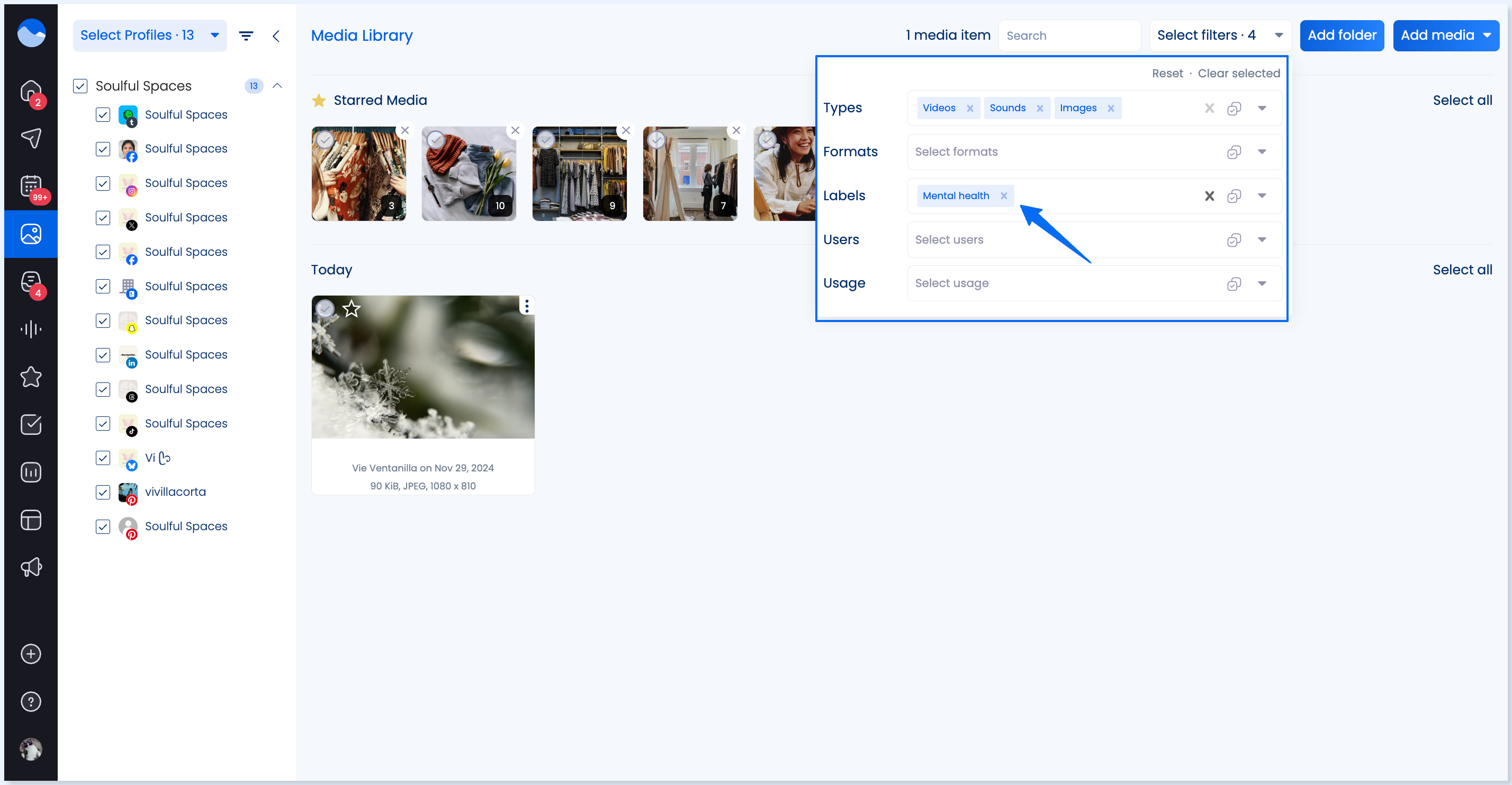Viewport: 1512px width, 785px height.
Task: Expand the Formats dropdown arrow
Action: click(x=1262, y=151)
